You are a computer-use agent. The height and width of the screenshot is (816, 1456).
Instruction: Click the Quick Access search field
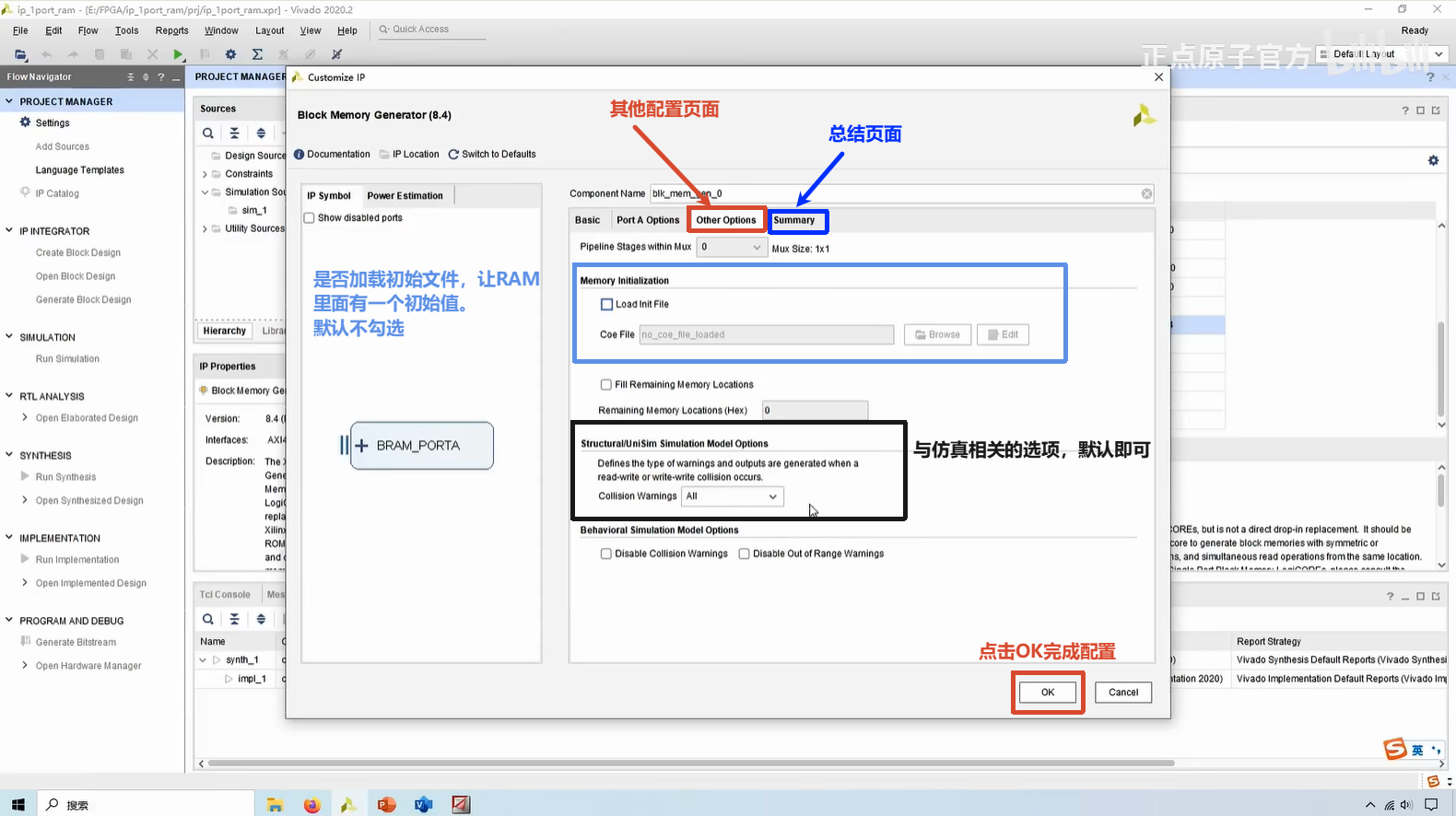coord(431,29)
